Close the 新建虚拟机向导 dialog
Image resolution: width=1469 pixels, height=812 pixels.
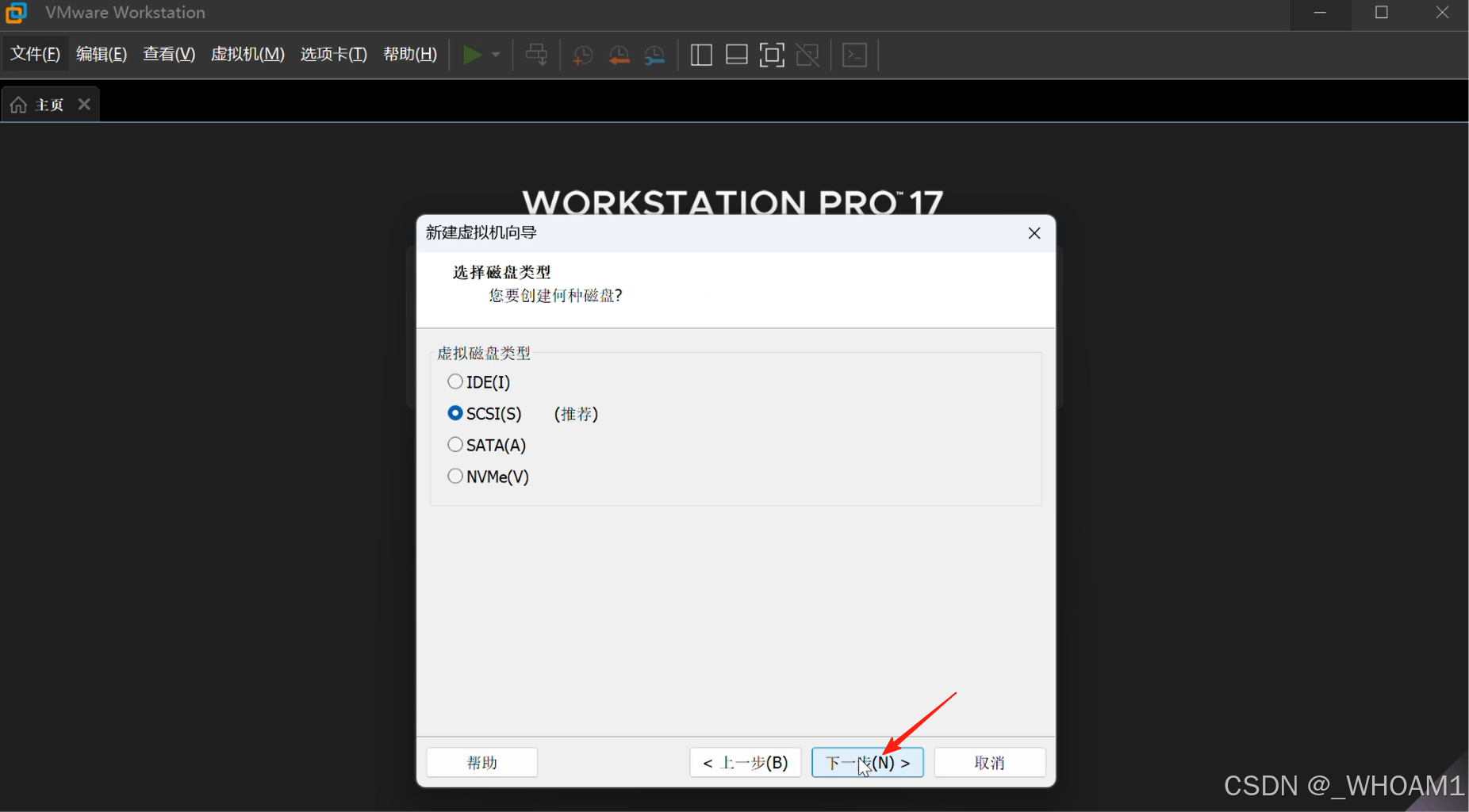tap(1034, 233)
